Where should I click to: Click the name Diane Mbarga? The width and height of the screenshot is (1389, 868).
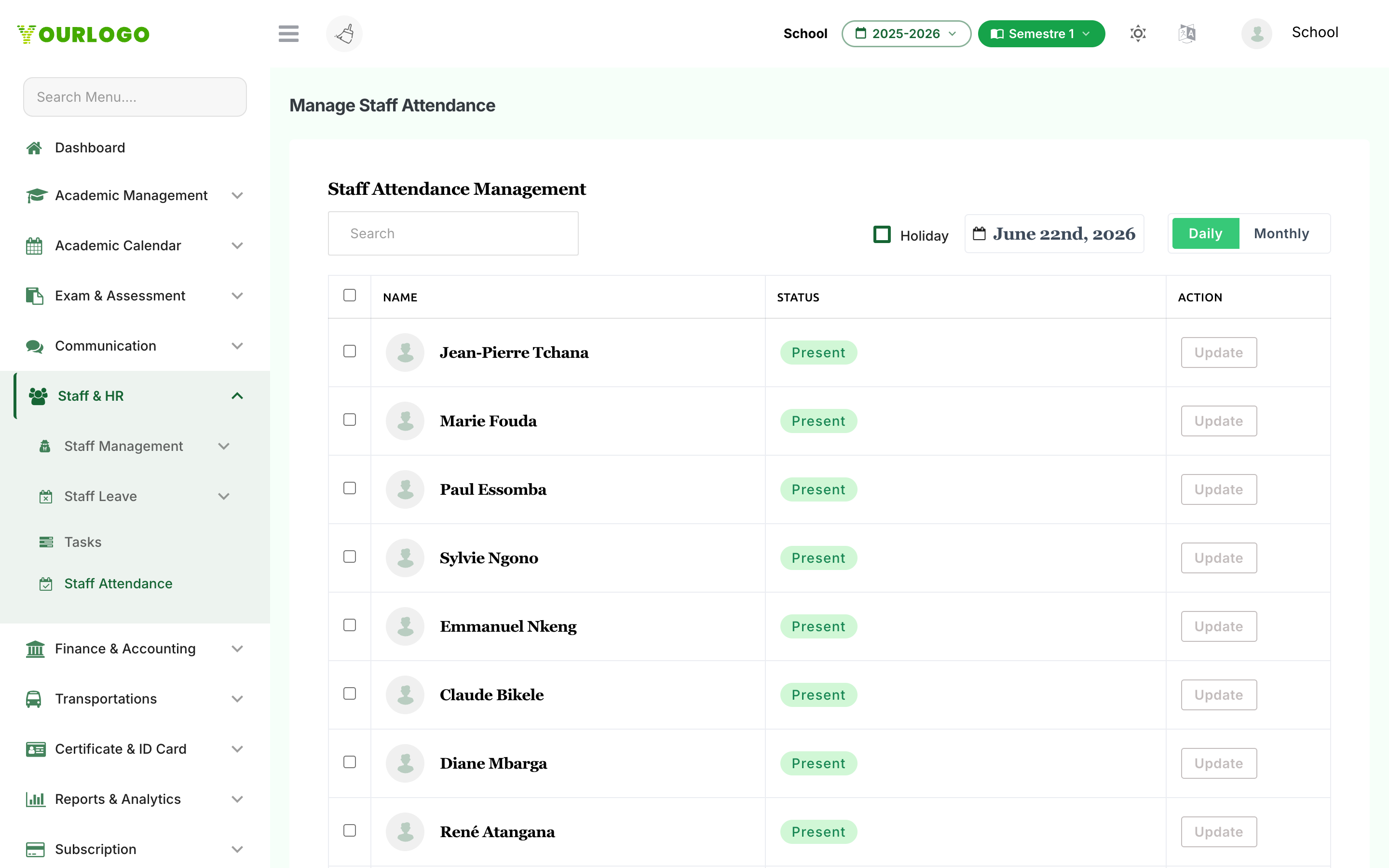[x=493, y=763]
